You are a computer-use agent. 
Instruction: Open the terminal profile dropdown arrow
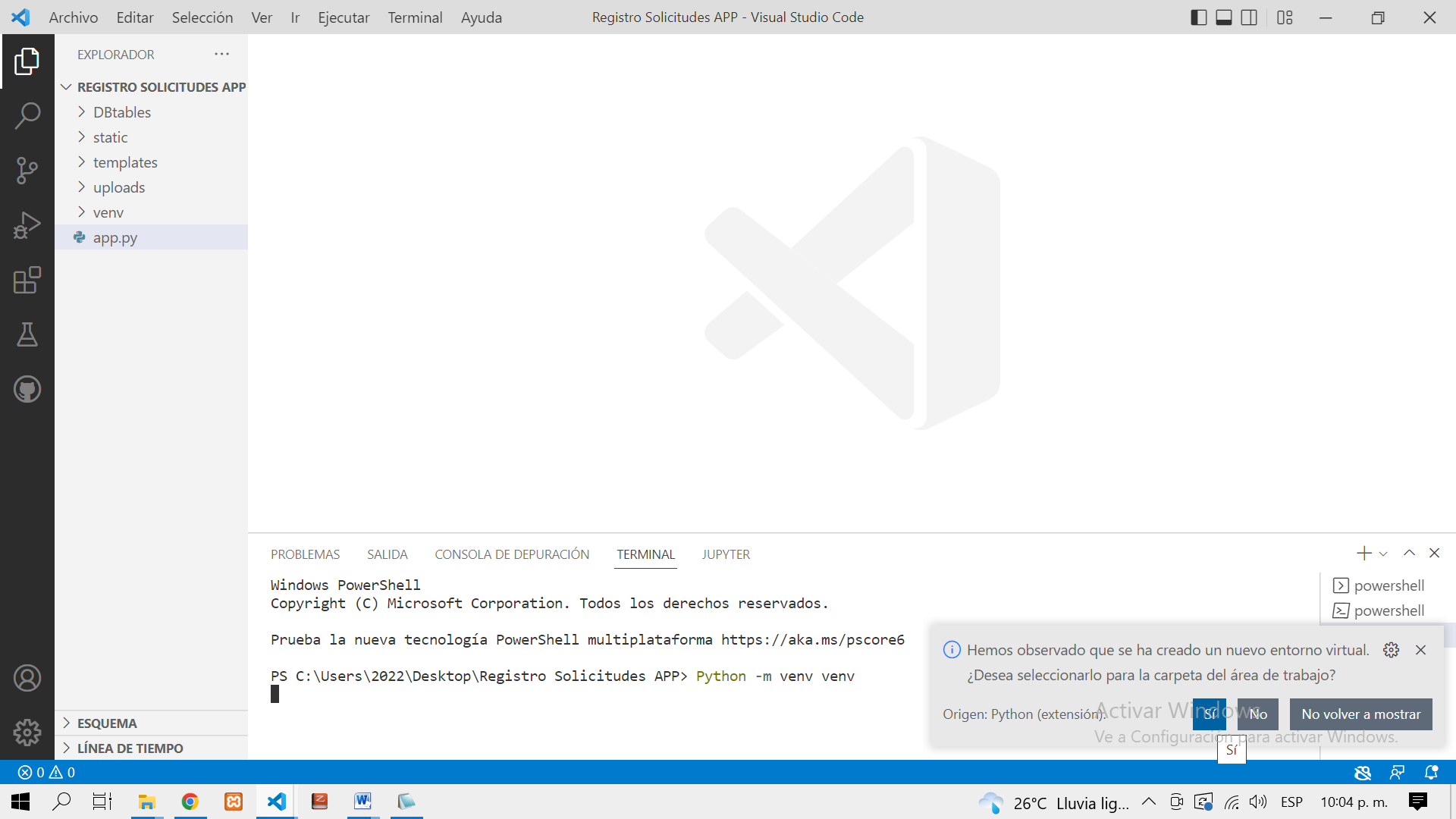coord(1383,554)
